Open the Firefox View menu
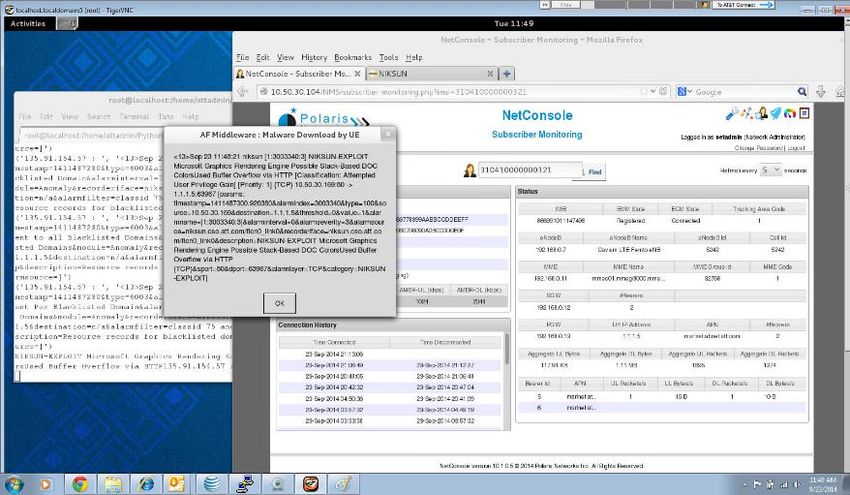The height and width of the screenshot is (495, 850). click(285, 57)
